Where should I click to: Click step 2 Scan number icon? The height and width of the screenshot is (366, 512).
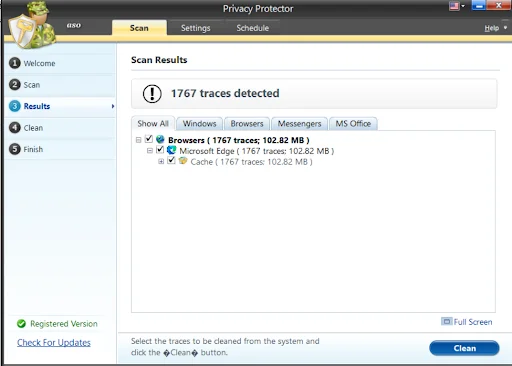[x=15, y=84]
